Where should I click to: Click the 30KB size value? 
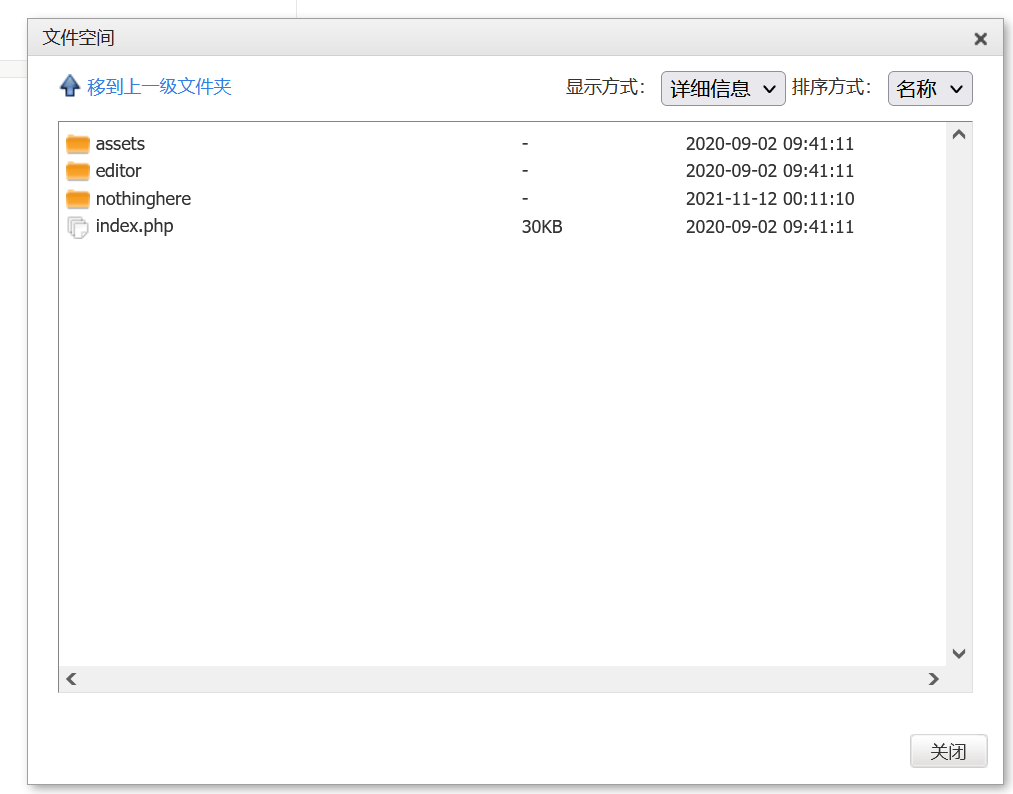(x=542, y=227)
